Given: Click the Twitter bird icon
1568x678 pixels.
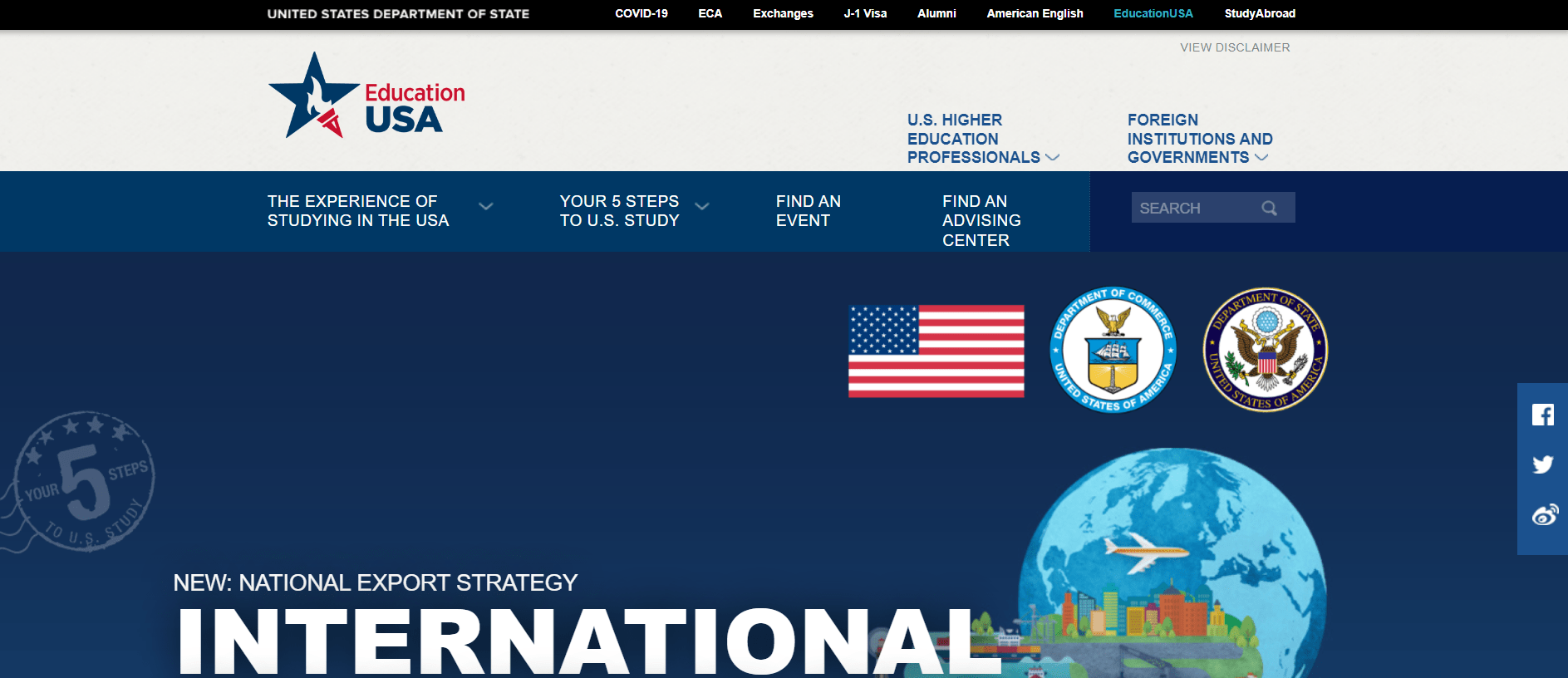Looking at the screenshot, I should (1542, 464).
